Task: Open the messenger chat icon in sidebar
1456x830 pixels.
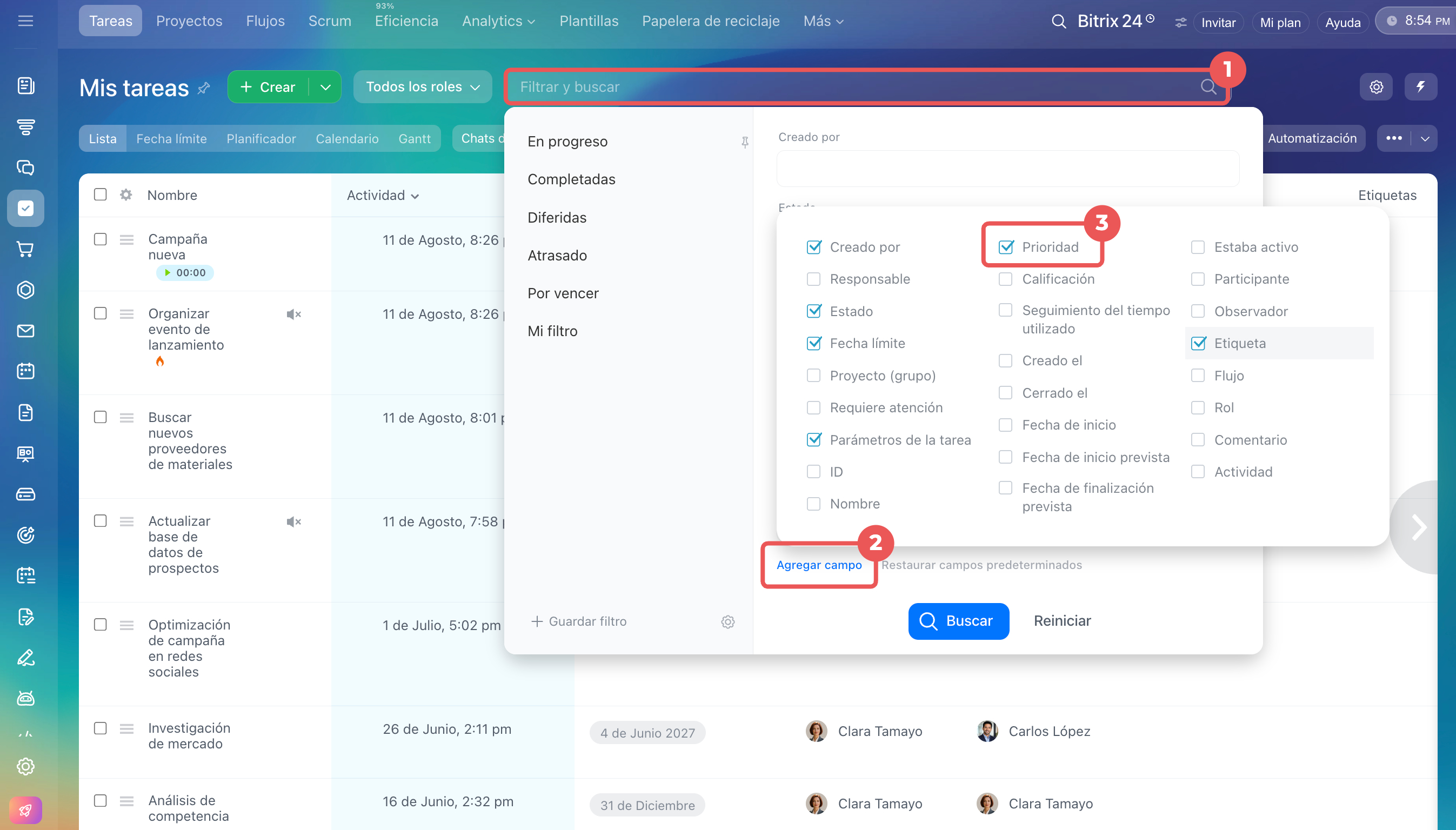Action: point(25,168)
